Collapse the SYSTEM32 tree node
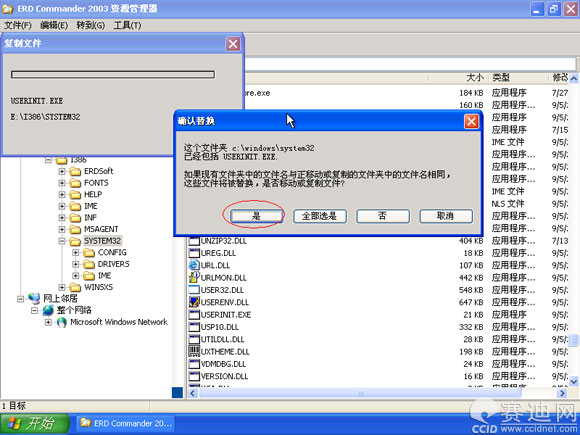This screenshot has height=435, width=580. click(x=62, y=241)
